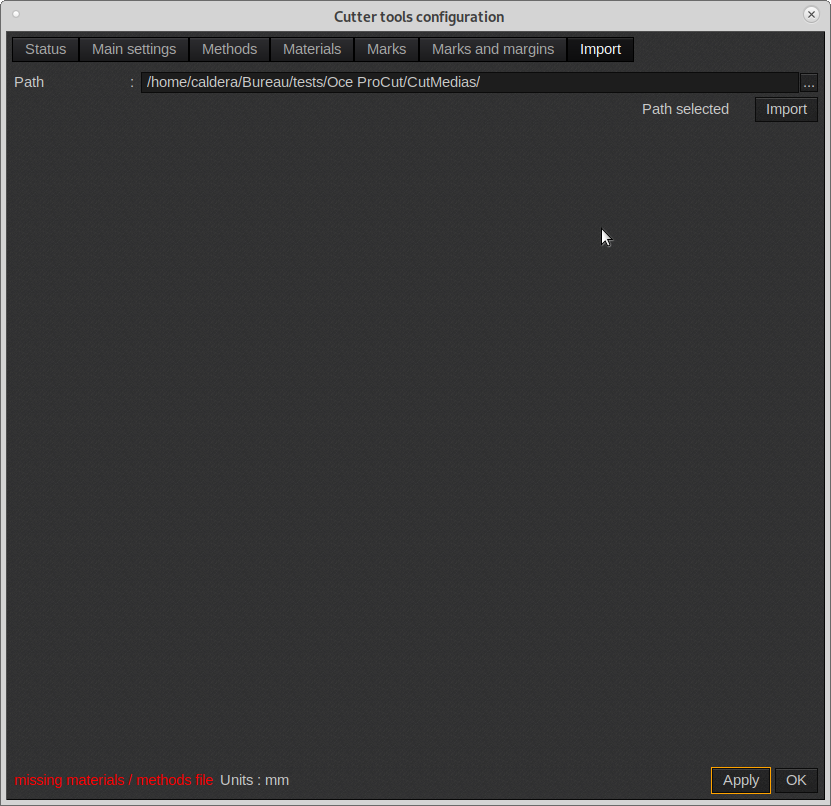Close the Cutter tools configuration dialog
The image size is (831, 806).
click(811, 14)
